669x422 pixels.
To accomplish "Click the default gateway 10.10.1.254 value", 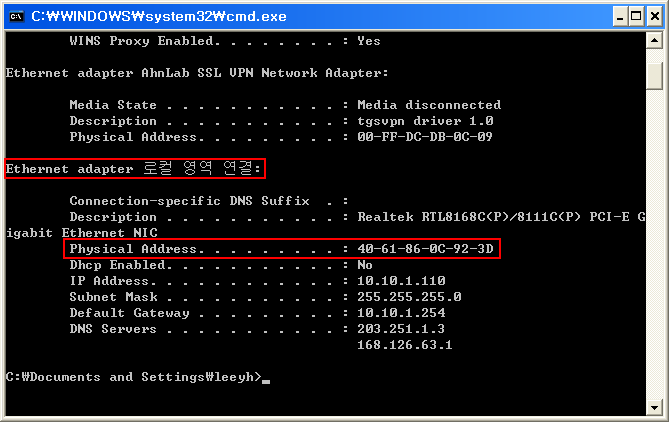I will coord(401,313).
